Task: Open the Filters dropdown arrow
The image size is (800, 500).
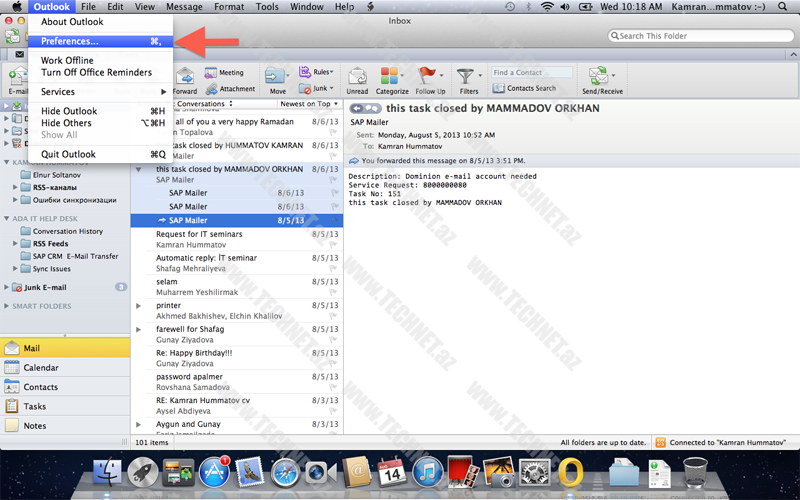Action: tap(480, 76)
